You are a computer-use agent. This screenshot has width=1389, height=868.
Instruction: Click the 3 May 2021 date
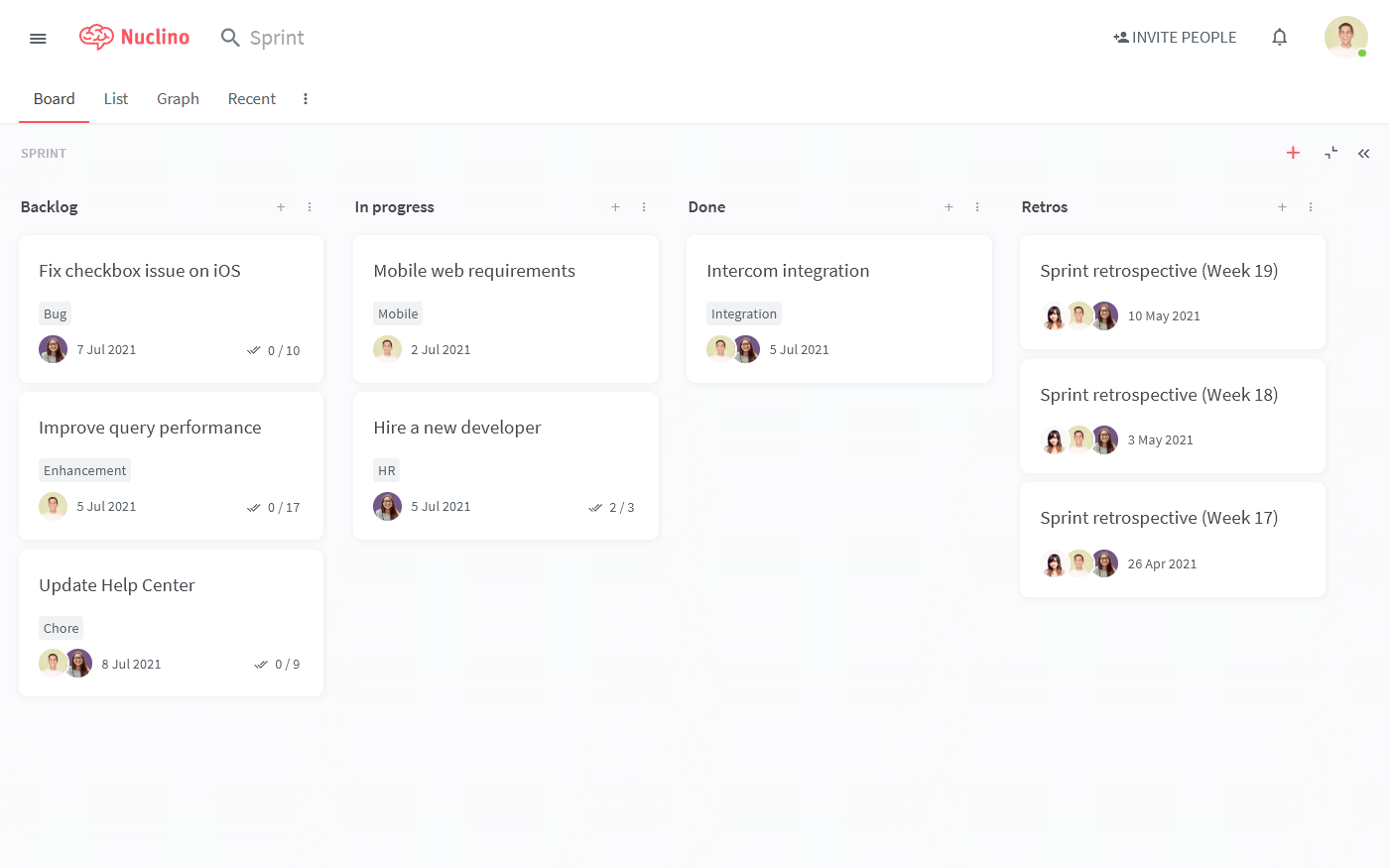click(x=1160, y=440)
